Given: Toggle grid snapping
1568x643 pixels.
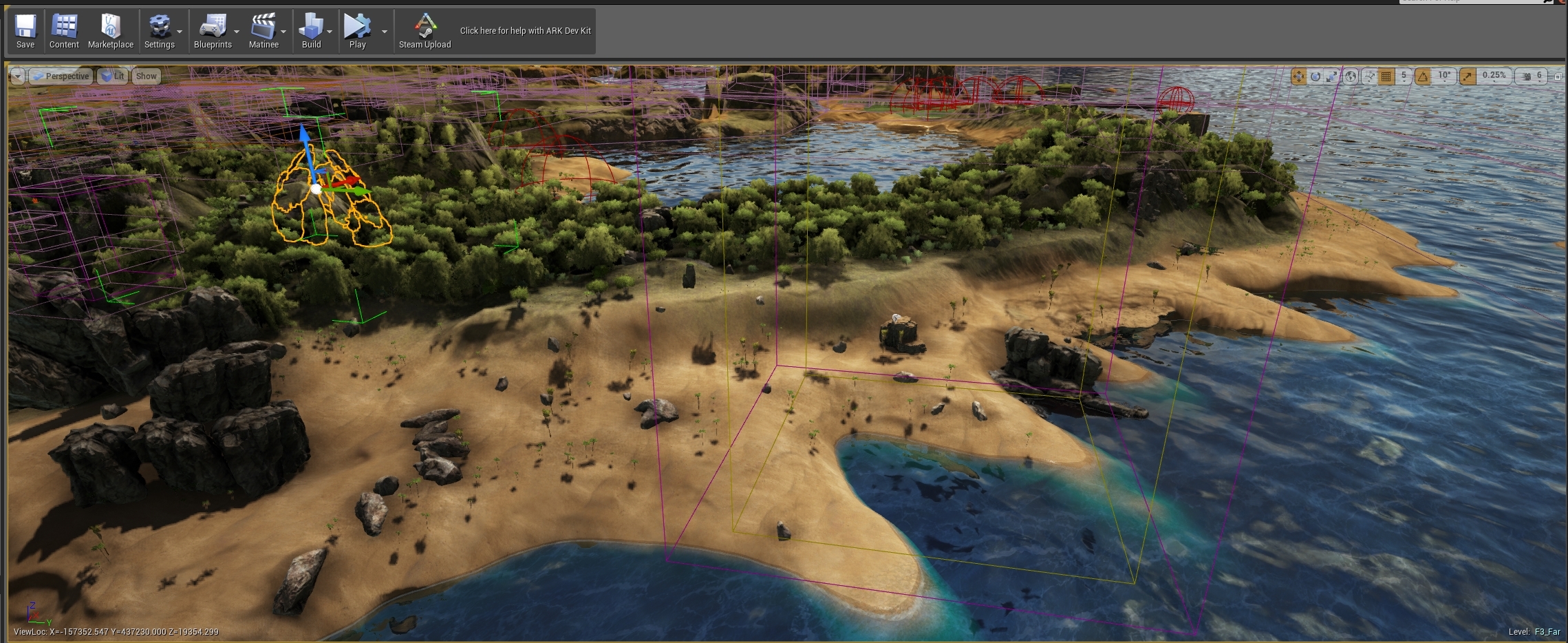Looking at the screenshot, I should [1386, 76].
